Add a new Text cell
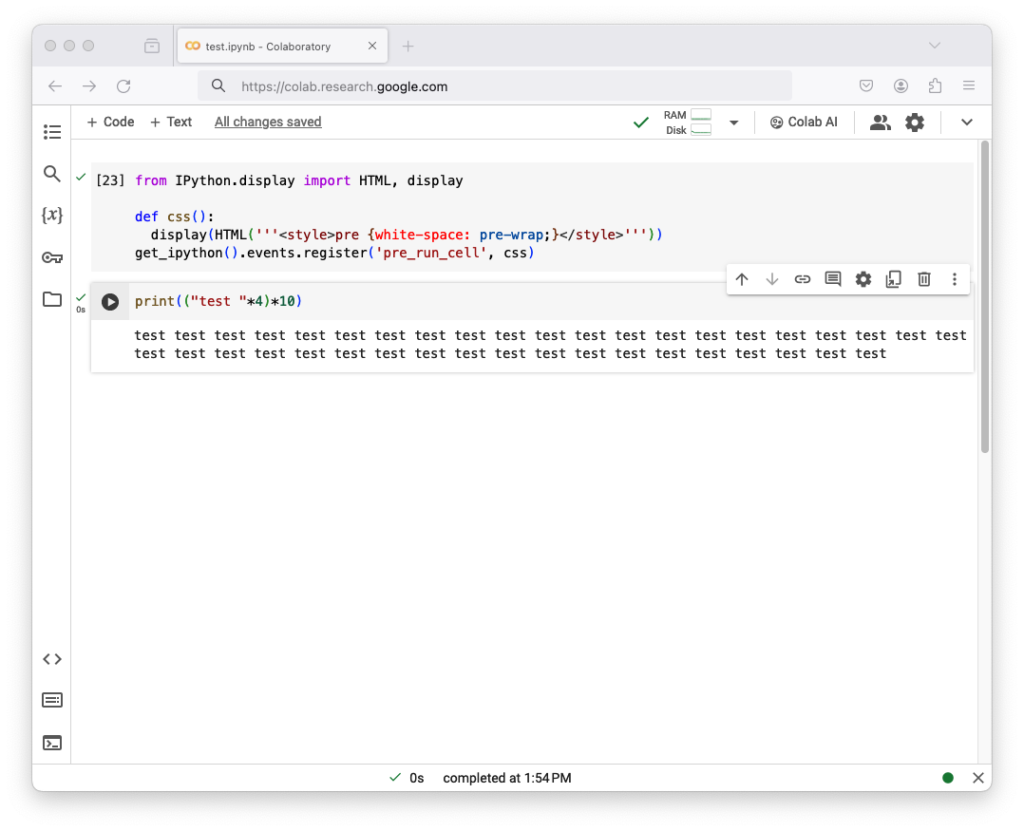This screenshot has width=1024, height=831. point(171,122)
